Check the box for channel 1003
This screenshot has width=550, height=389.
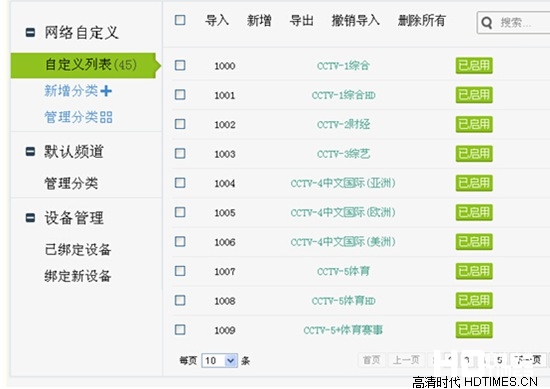point(180,153)
